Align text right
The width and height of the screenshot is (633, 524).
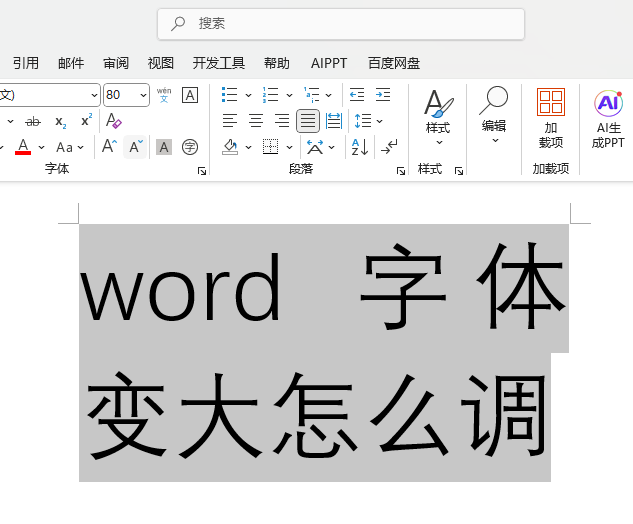point(282,121)
